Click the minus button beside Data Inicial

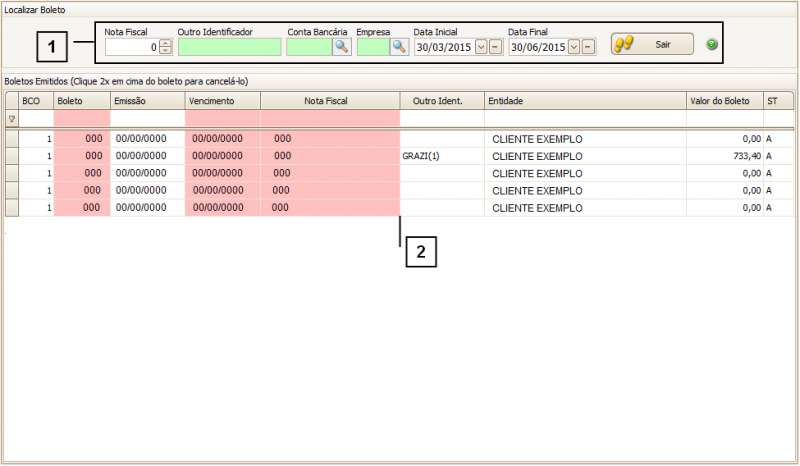[495, 47]
